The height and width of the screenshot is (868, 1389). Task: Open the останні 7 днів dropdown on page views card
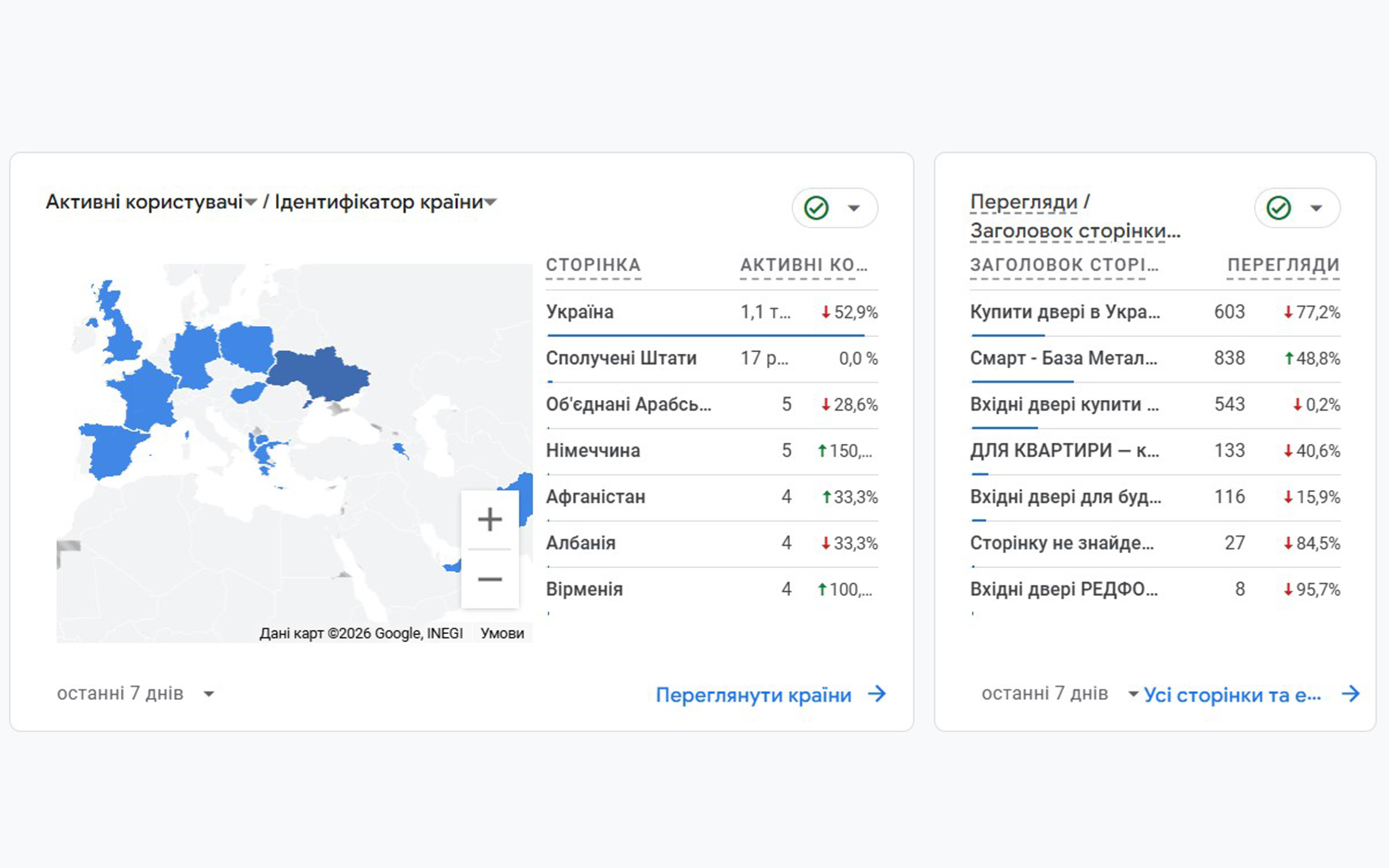click(1060, 693)
